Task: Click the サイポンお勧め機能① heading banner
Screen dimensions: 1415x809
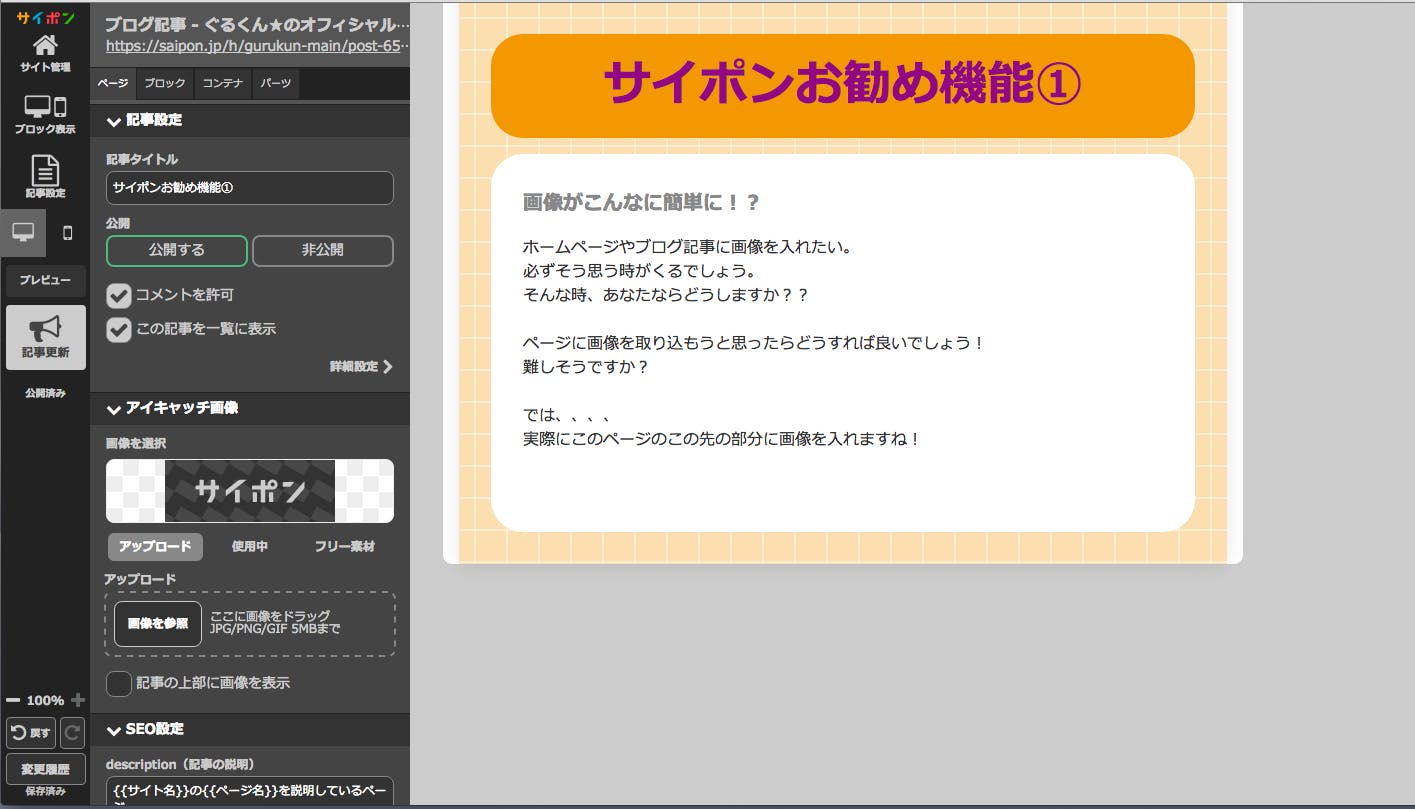Action: [x=843, y=86]
